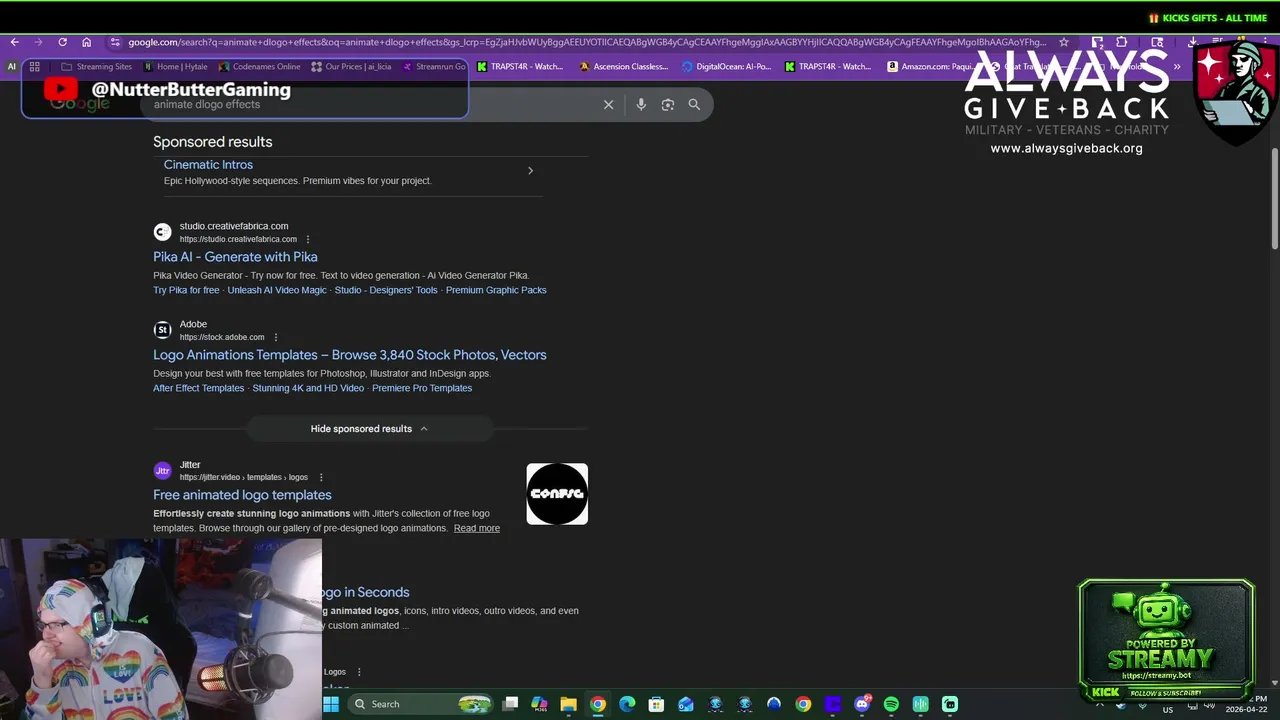Viewport: 1280px width, 720px height.
Task: Go to the browser home page icon
Action: pos(86,42)
